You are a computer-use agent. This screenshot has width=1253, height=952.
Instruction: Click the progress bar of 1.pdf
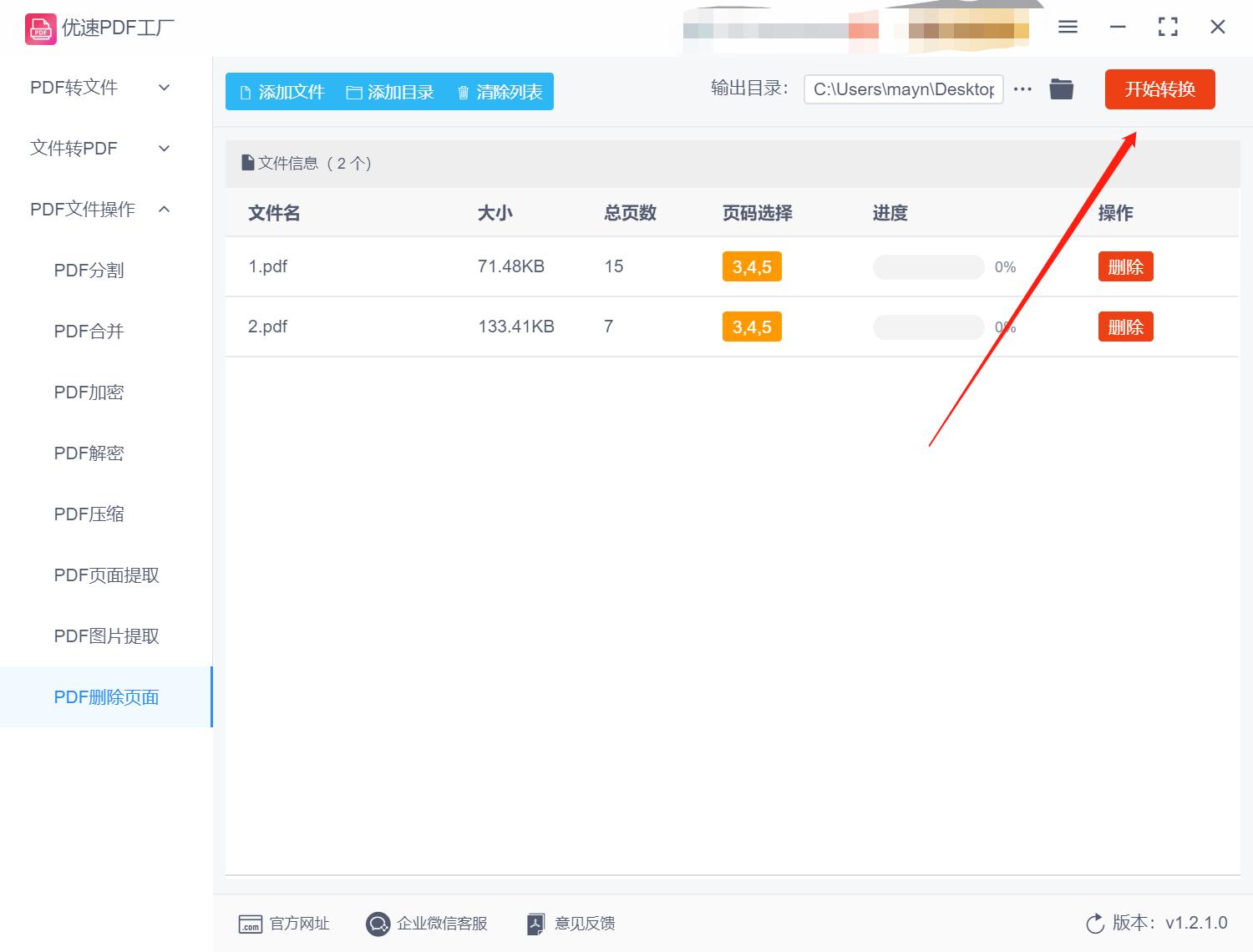927,266
